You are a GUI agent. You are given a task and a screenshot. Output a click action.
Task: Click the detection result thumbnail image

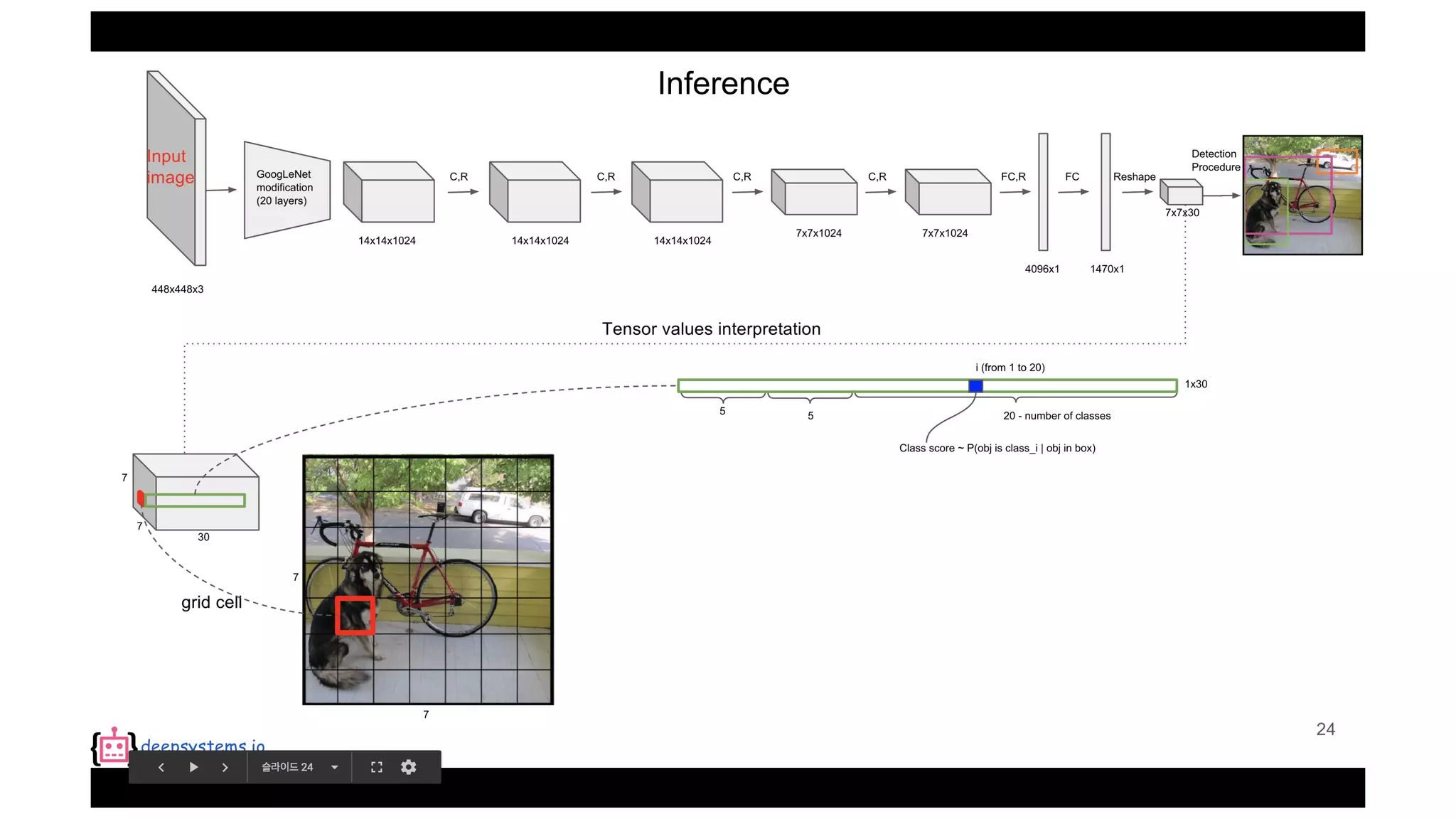(1302, 195)
